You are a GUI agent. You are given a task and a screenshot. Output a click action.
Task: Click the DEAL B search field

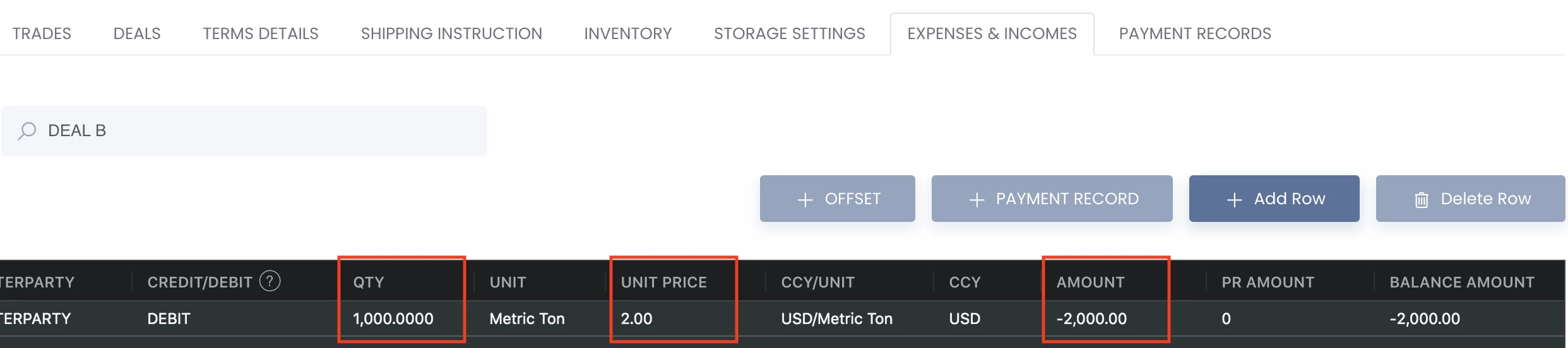244,131
